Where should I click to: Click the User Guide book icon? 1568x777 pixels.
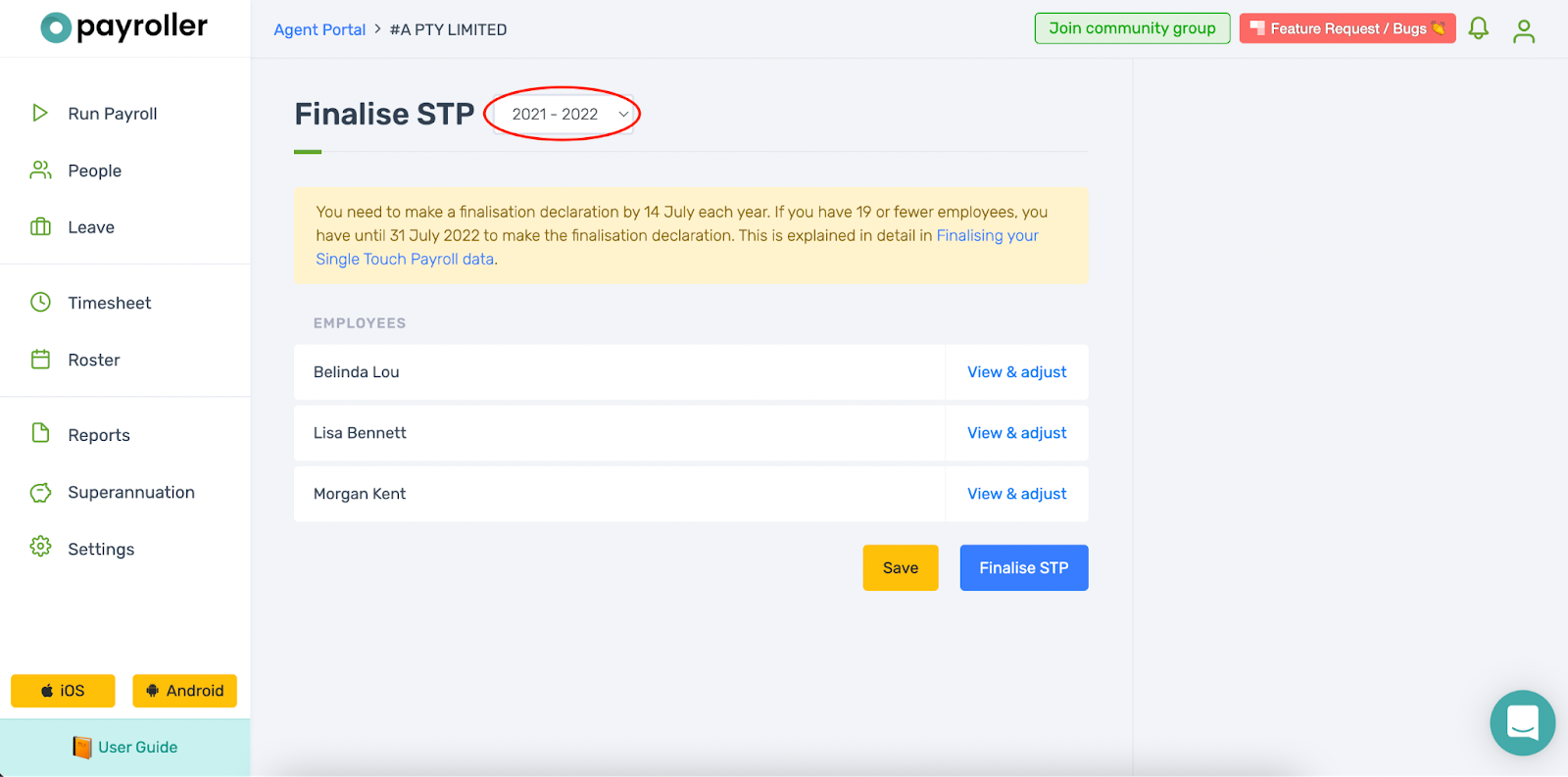pos(82,747)
